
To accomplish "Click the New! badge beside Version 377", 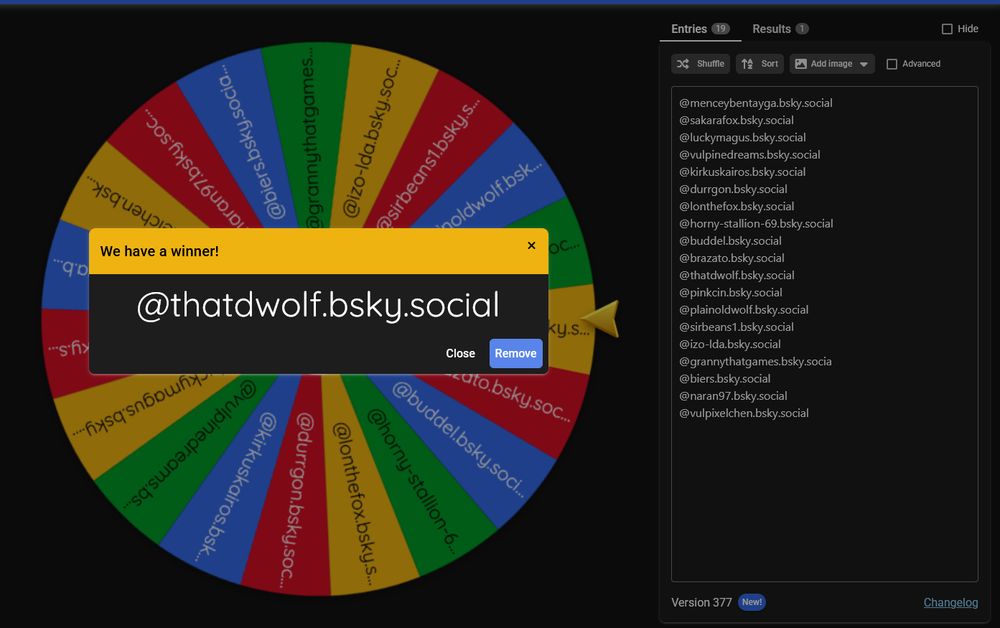I will 752,602.
